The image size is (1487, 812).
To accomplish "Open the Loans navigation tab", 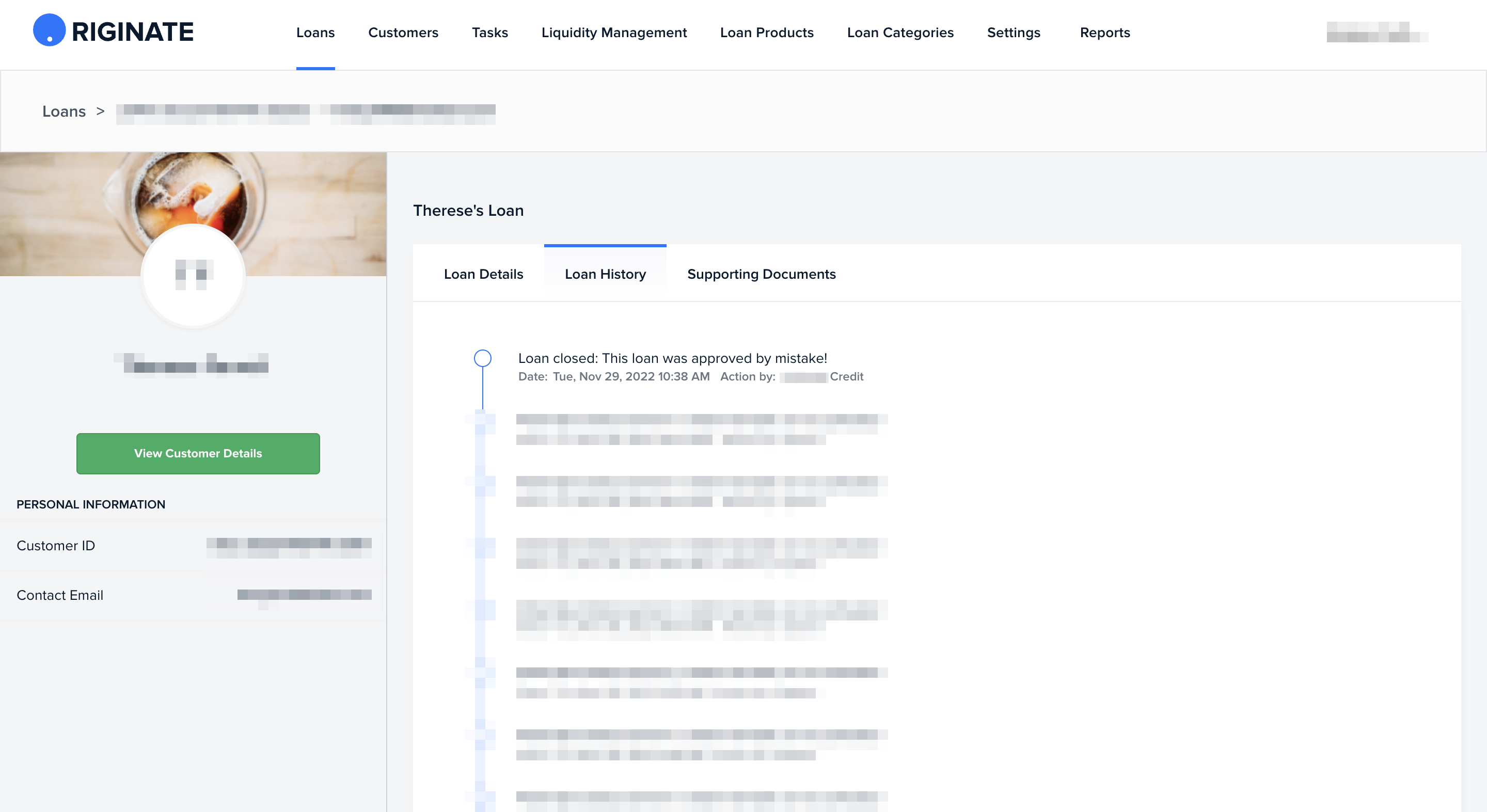I will pyautogui.click(x=315, y=33).
